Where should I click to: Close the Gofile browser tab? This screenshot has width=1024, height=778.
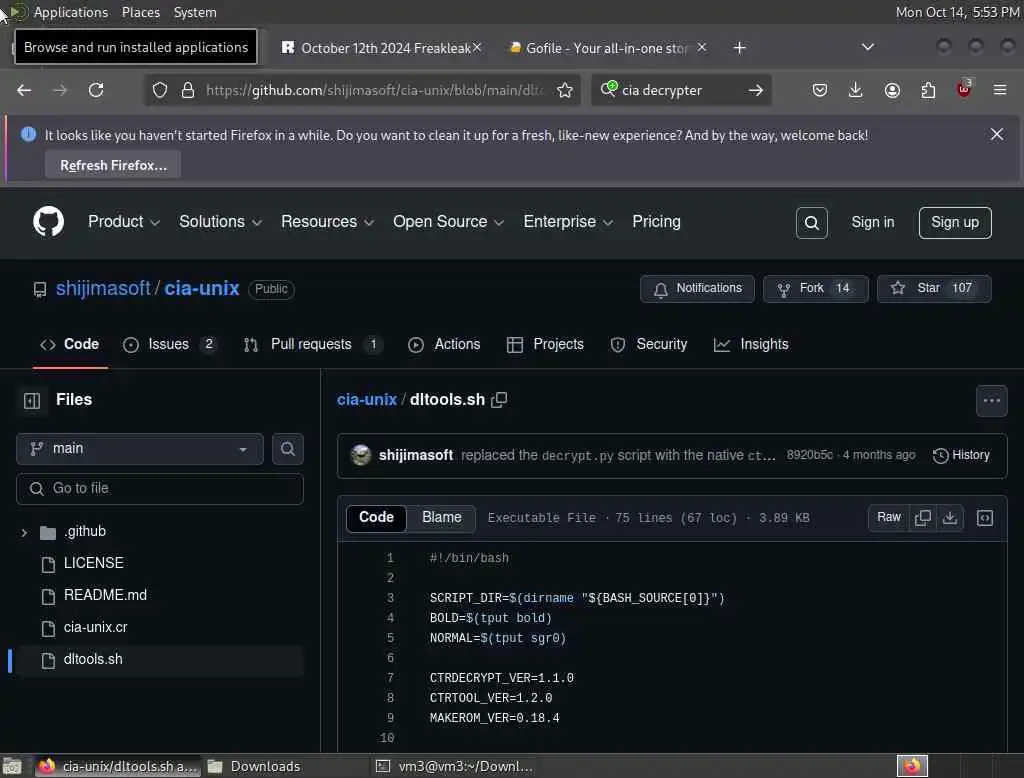701,47
